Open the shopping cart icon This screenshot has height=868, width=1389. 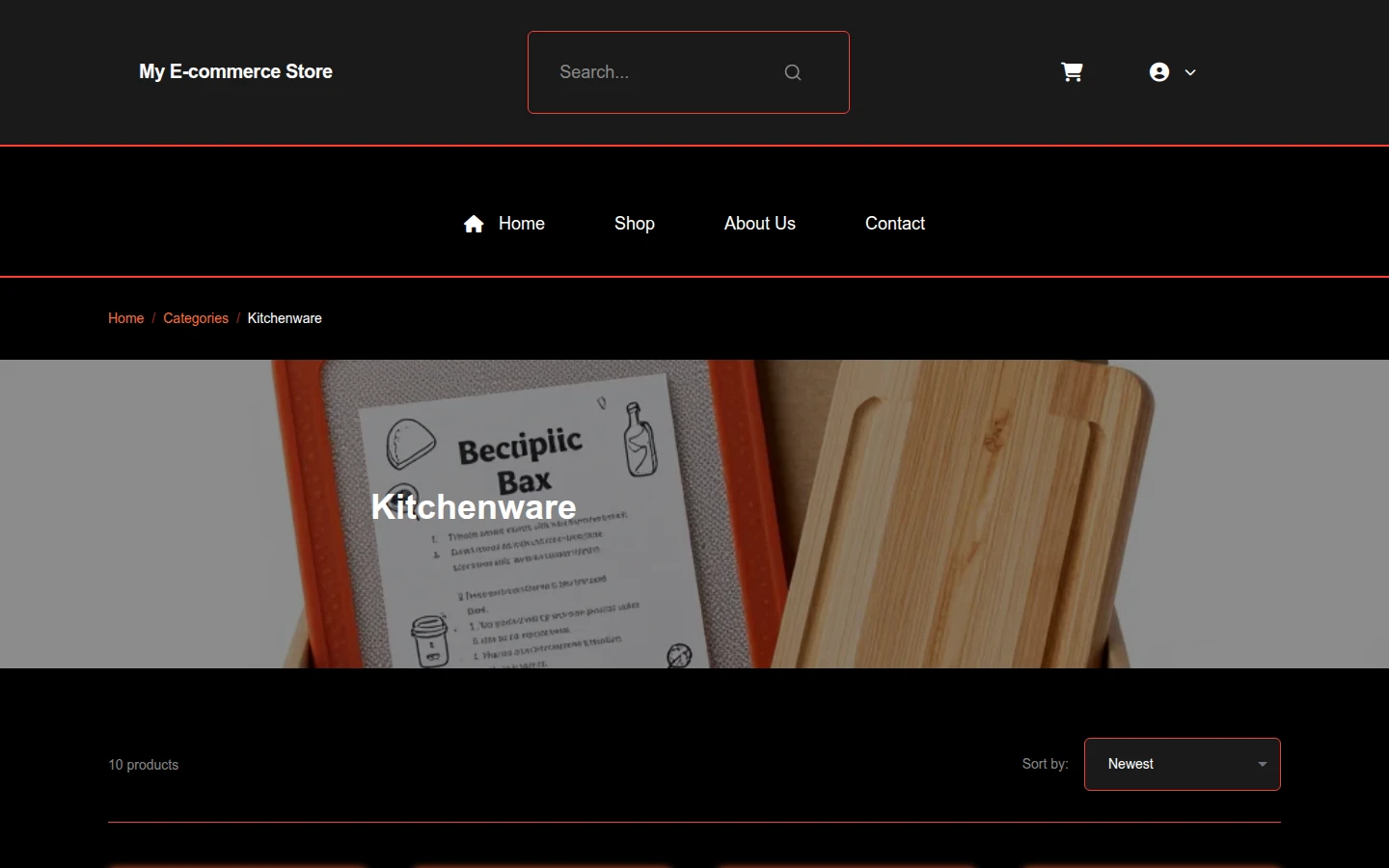(1072, 72)
